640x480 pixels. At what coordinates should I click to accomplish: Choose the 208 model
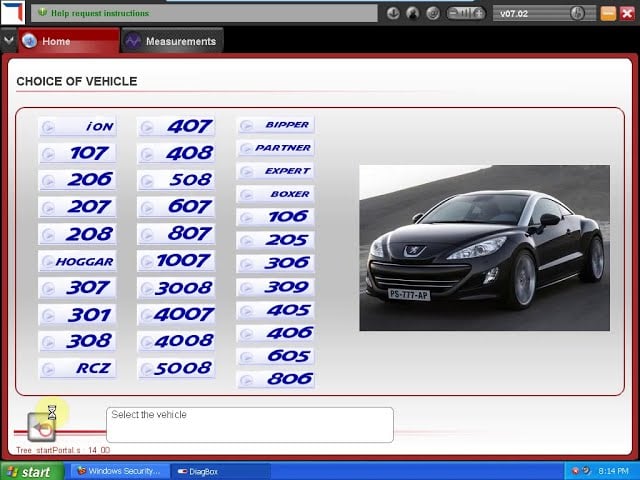(x=78, y=234)
